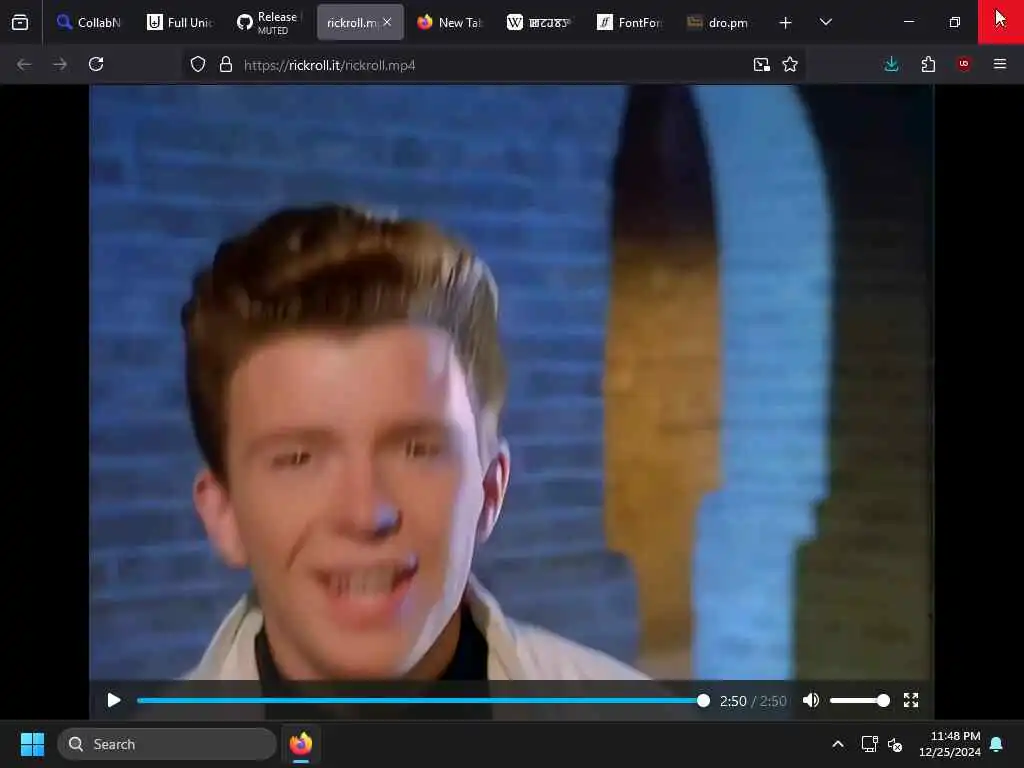
Task: Open tracking protection shield icon
Action: click(x=198, y=65)
